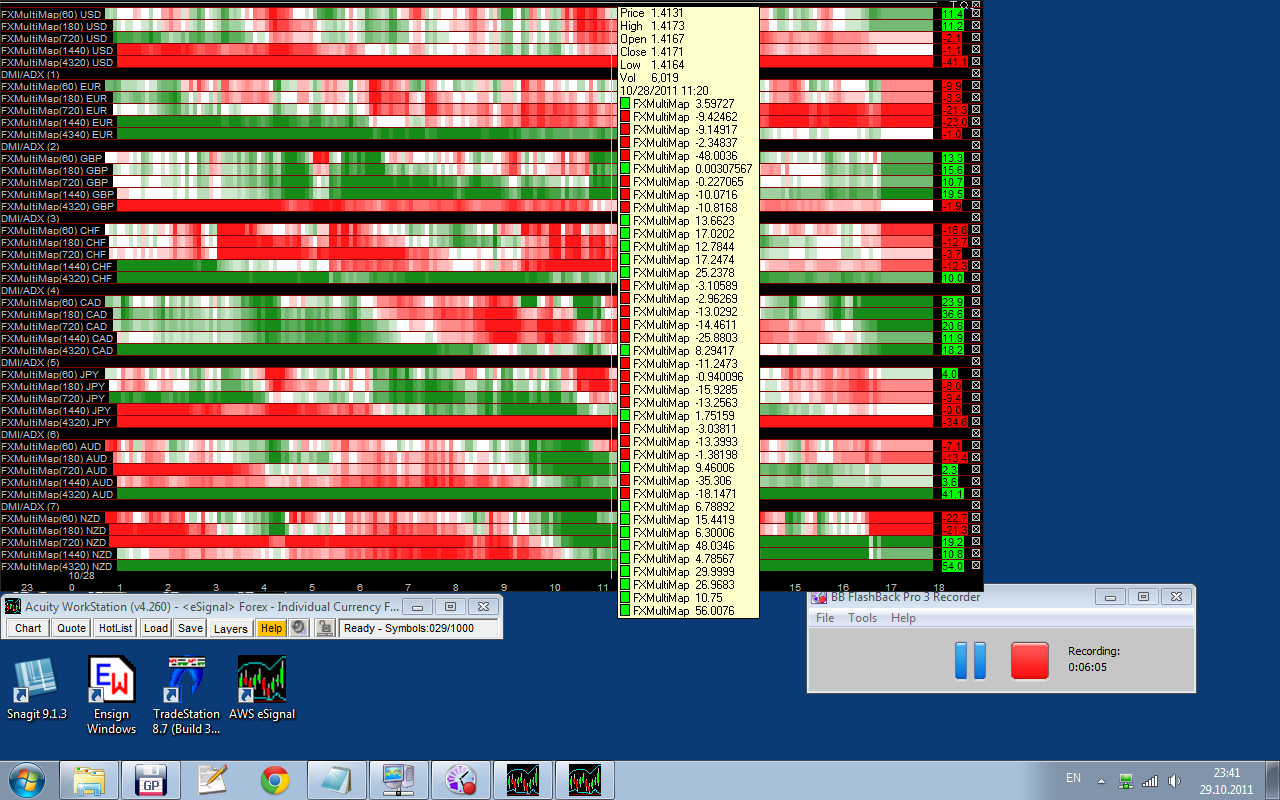The height and width of the screenshot is (800, 1280).
Task: Pause the BB FlashBack recording
Action: [970, 661]
